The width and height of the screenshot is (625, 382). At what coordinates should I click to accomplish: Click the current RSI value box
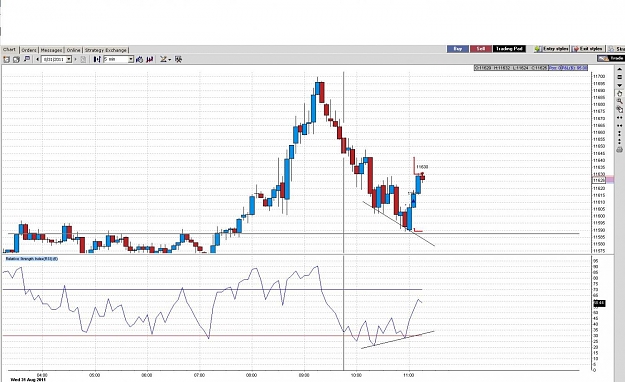(x=599, y=303)
